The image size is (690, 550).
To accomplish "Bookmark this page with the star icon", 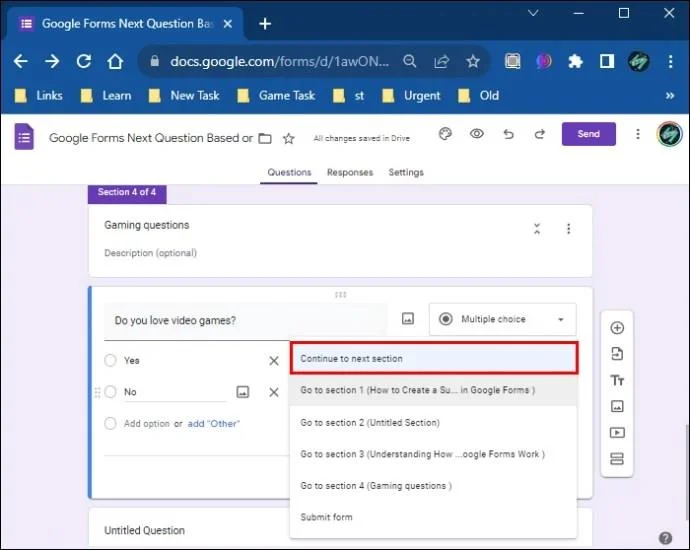I will click(473, 61).
